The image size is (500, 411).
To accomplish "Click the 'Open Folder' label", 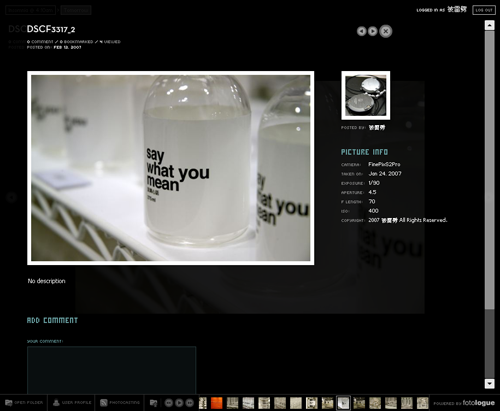I will coord(29,403).
